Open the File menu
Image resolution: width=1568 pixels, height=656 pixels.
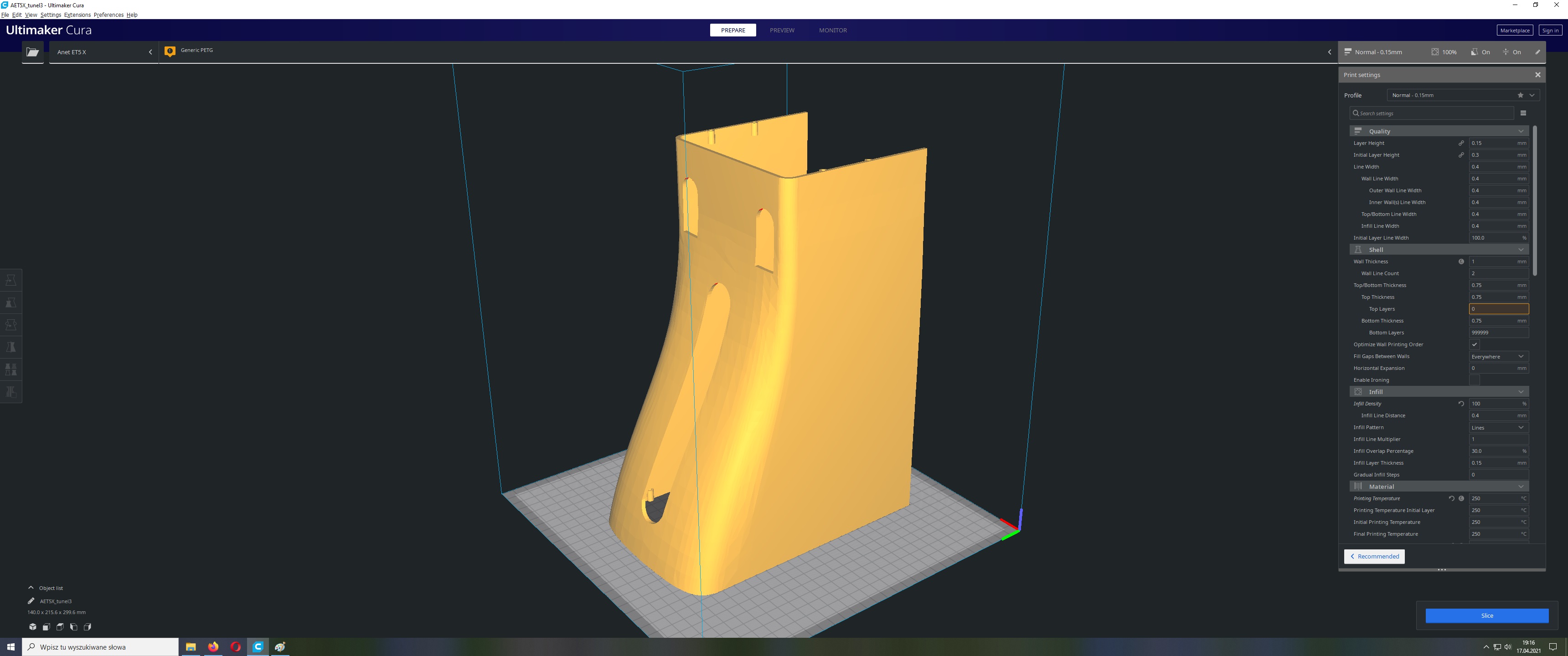5,15
